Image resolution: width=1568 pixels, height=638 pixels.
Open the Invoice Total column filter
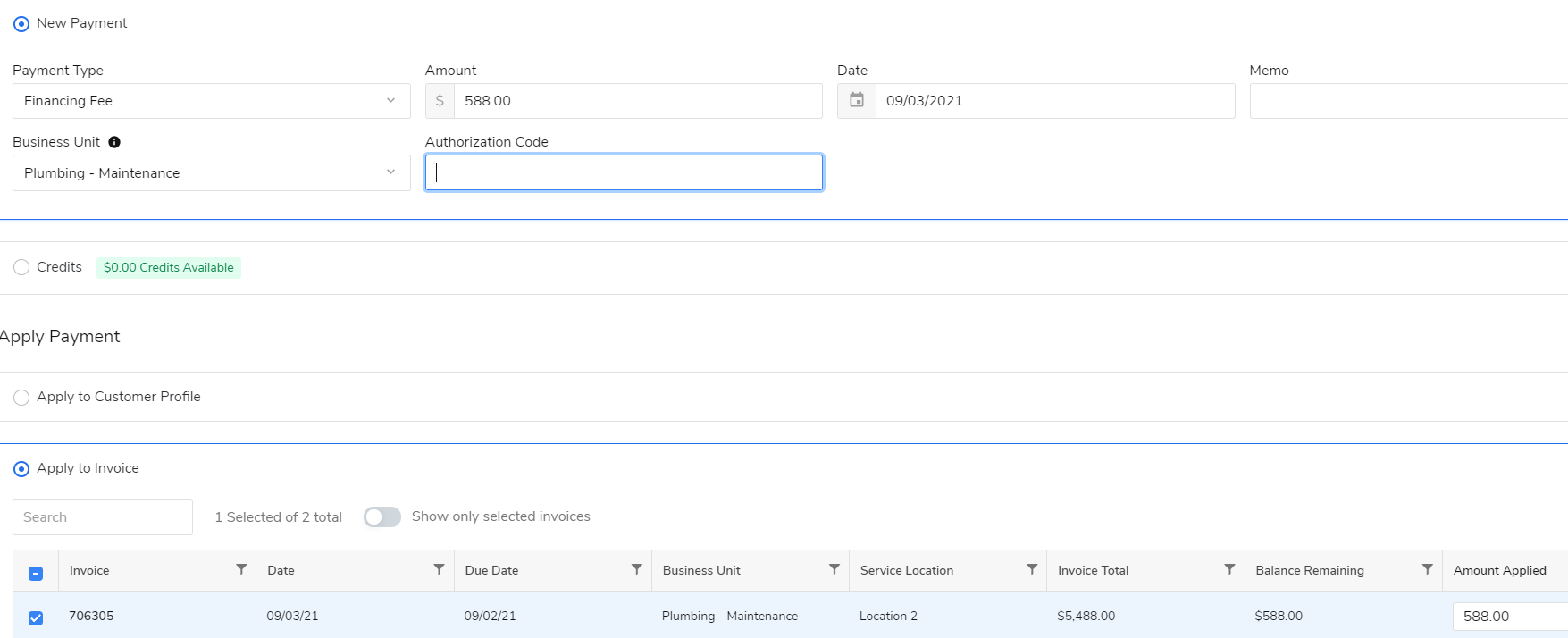[x=1229, y=569]
